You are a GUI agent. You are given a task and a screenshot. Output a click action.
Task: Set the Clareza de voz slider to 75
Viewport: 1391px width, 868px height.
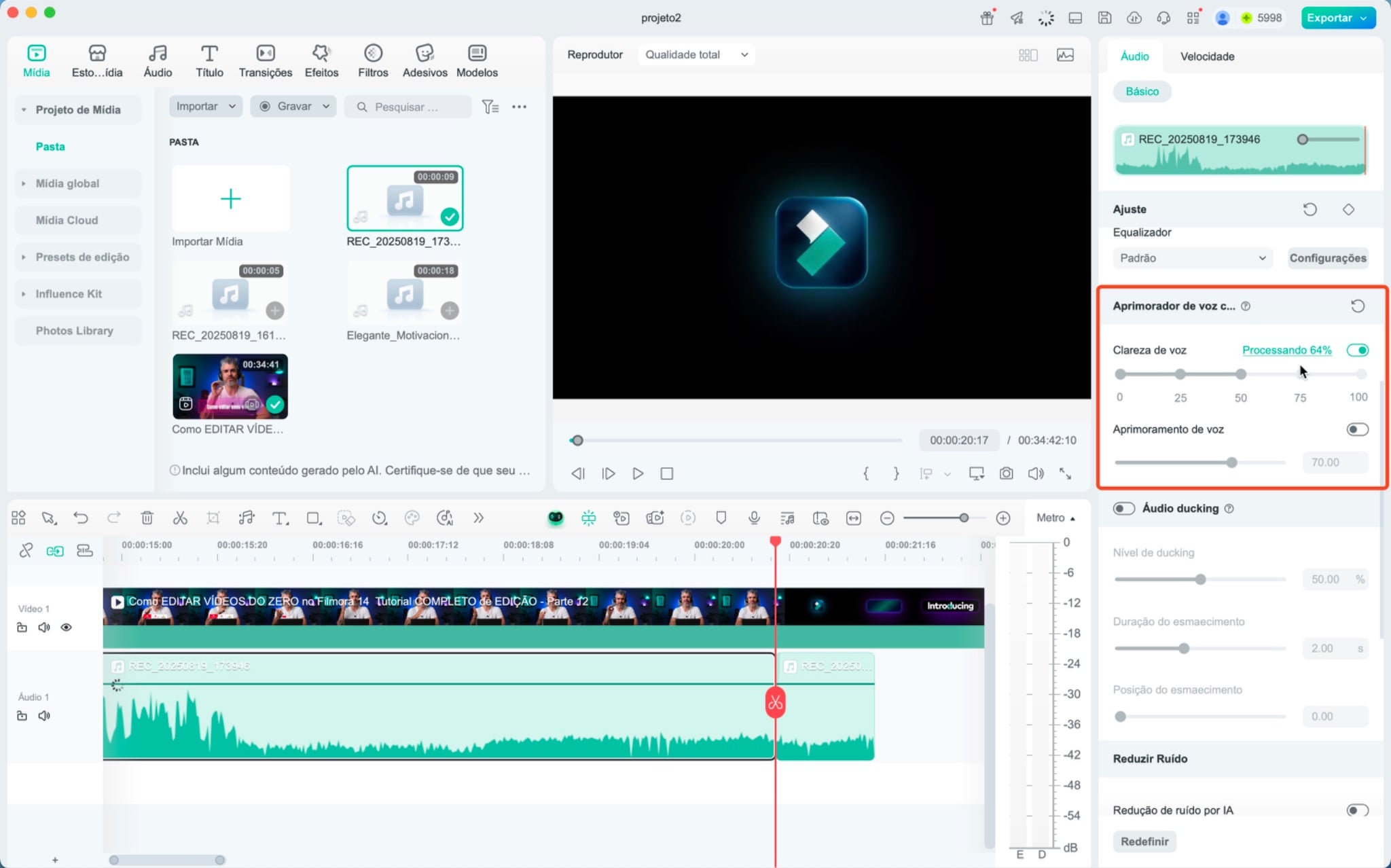(x=1300, y=374)
